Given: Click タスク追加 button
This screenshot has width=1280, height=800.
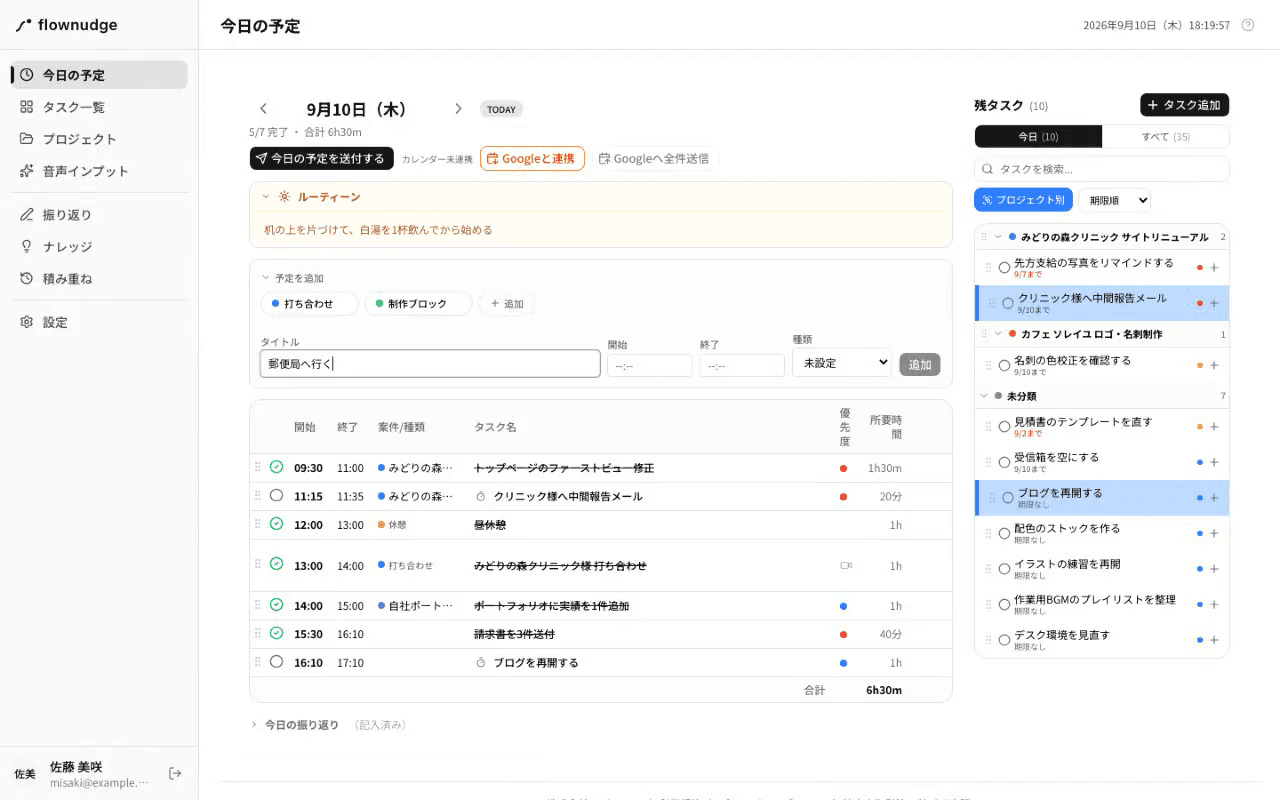Looking at the screenshot, I should tap(1184, 105).
